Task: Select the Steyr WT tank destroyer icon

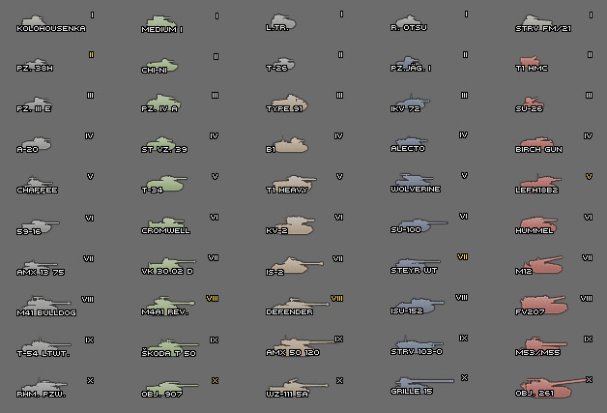Action: pos(417,264)
